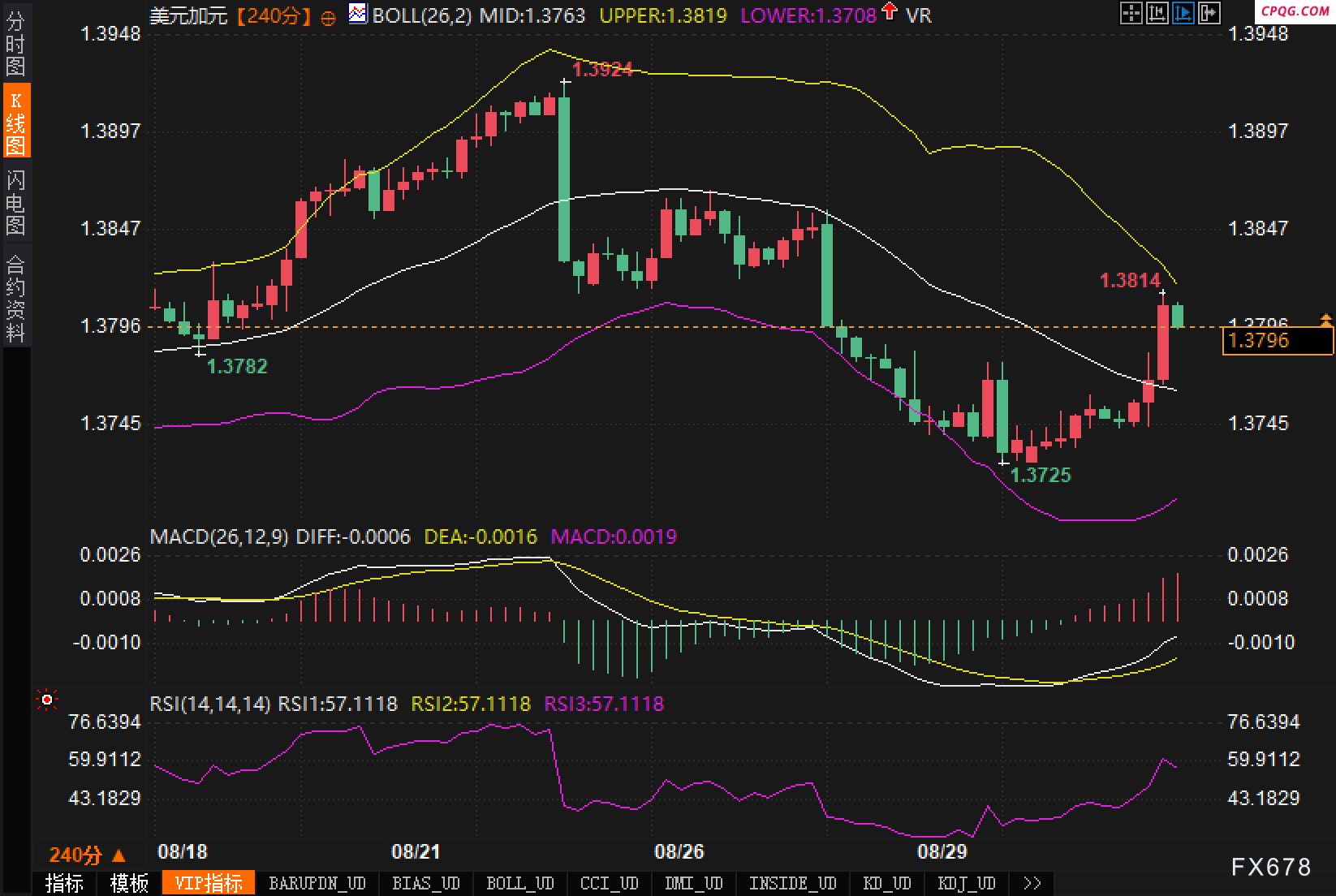Viewport: 1336px width, 896px height.
Task: Click the VR indicator label in header
Action: click(x=919, y=15)
